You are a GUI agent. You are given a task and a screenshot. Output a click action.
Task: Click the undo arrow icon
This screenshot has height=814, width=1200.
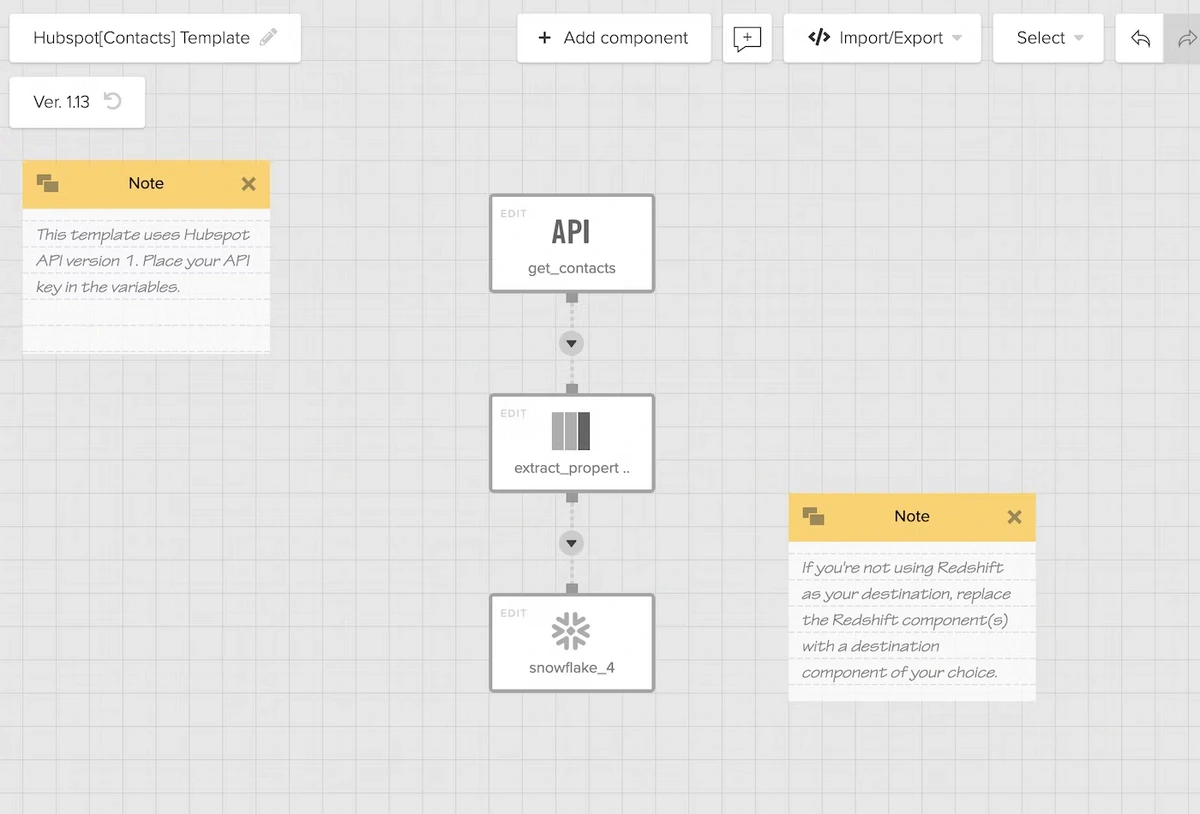pyautogui.click(x=1140, y=38)
